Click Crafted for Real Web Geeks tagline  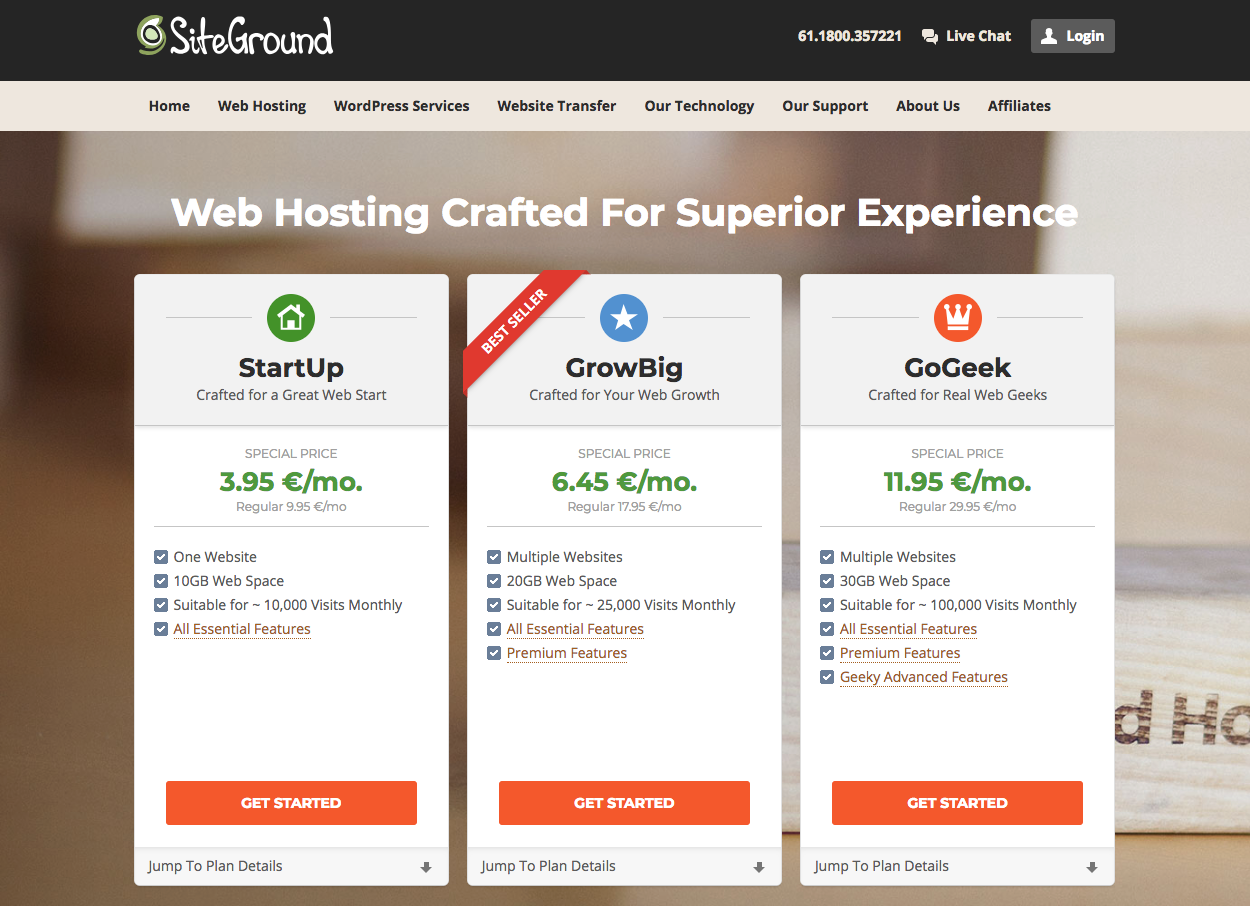click(x=957, y=395)
